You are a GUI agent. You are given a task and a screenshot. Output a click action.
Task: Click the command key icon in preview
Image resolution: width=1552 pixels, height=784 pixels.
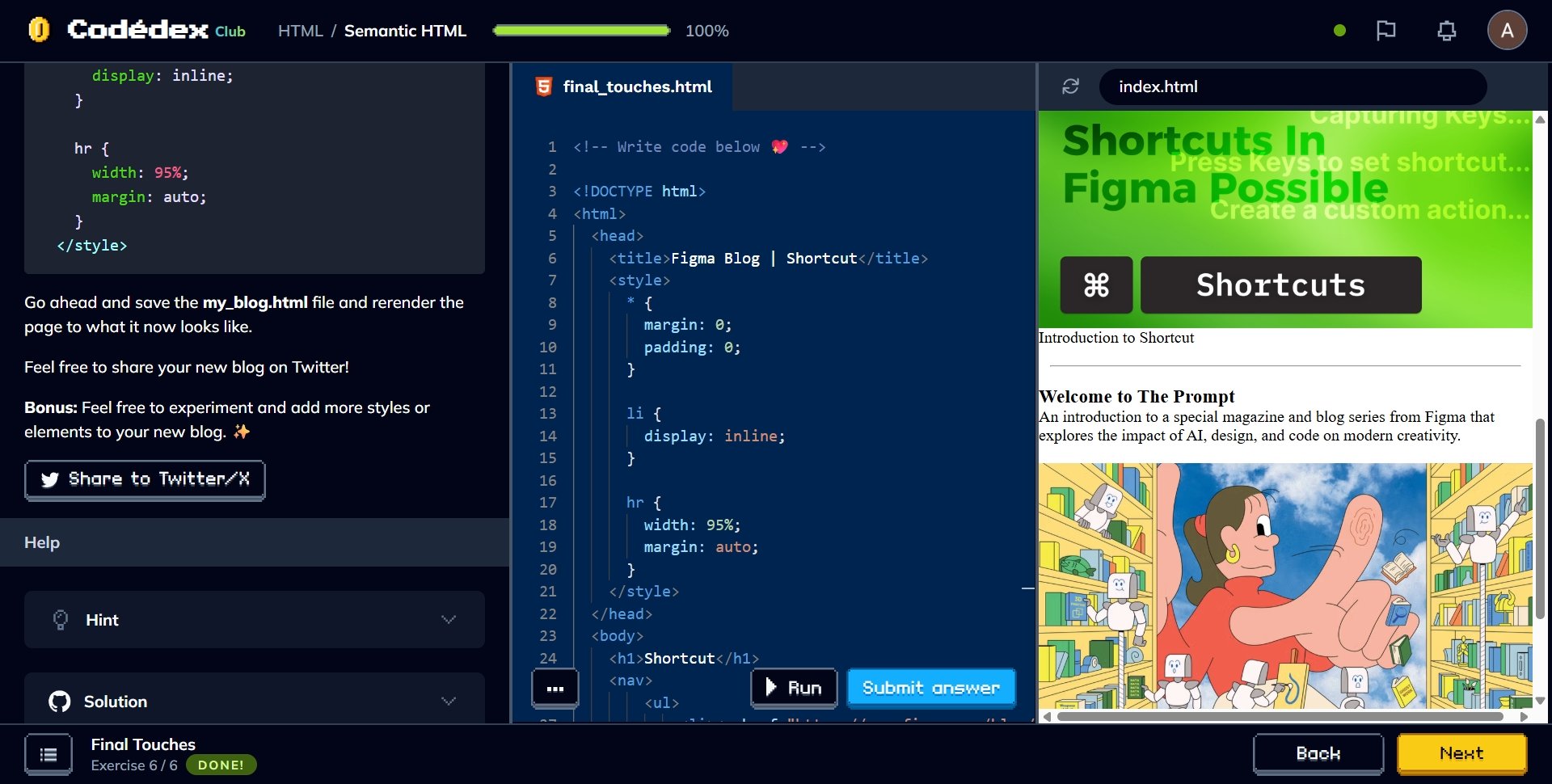pos(1096,285)
